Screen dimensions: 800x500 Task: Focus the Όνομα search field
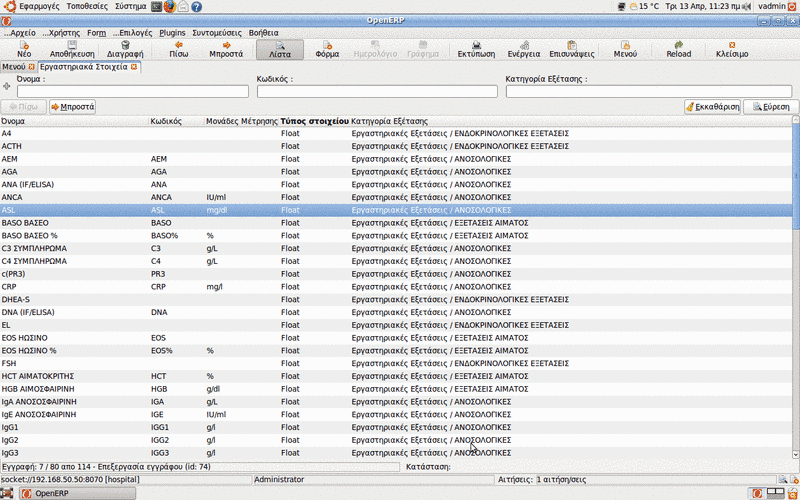point(133,91)
